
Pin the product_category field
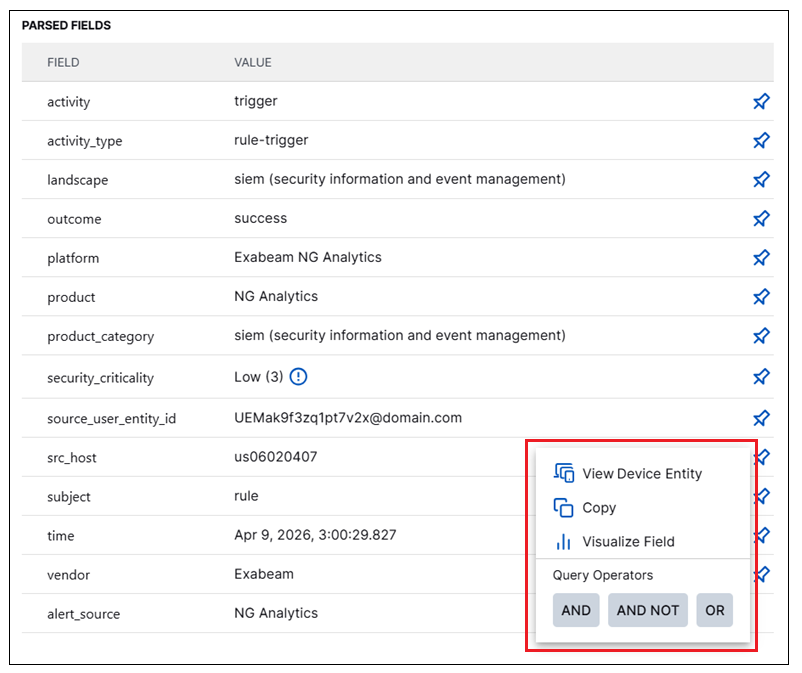(761, 335)
